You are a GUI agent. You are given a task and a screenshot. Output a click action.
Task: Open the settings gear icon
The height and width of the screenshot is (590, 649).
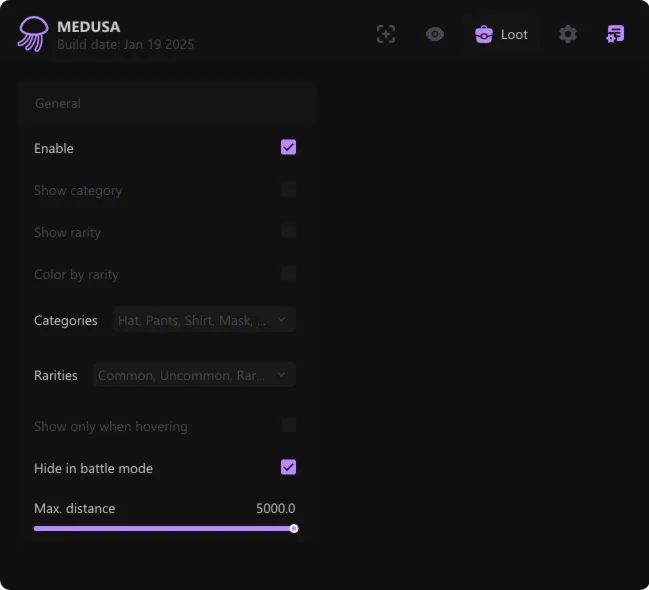point(568,34)
